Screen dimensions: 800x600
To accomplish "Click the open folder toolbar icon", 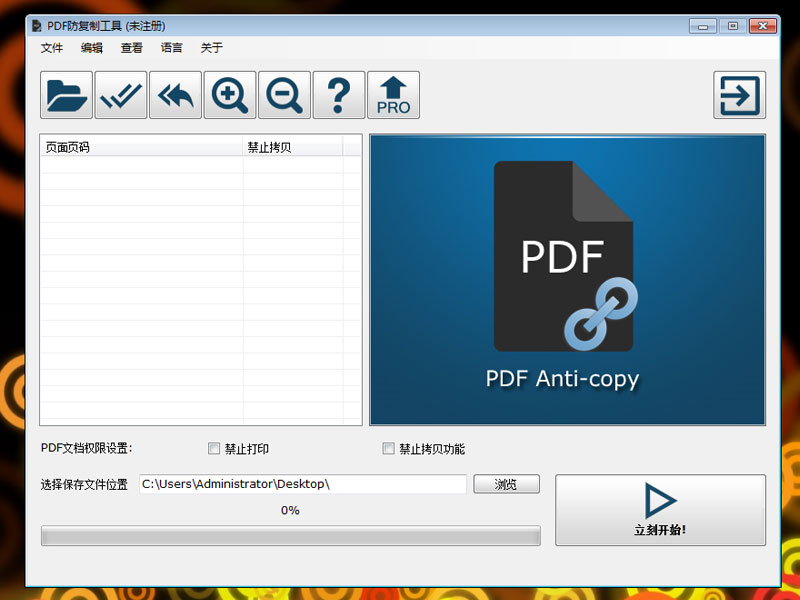I will pyautogui.click(x=67, y=96).
